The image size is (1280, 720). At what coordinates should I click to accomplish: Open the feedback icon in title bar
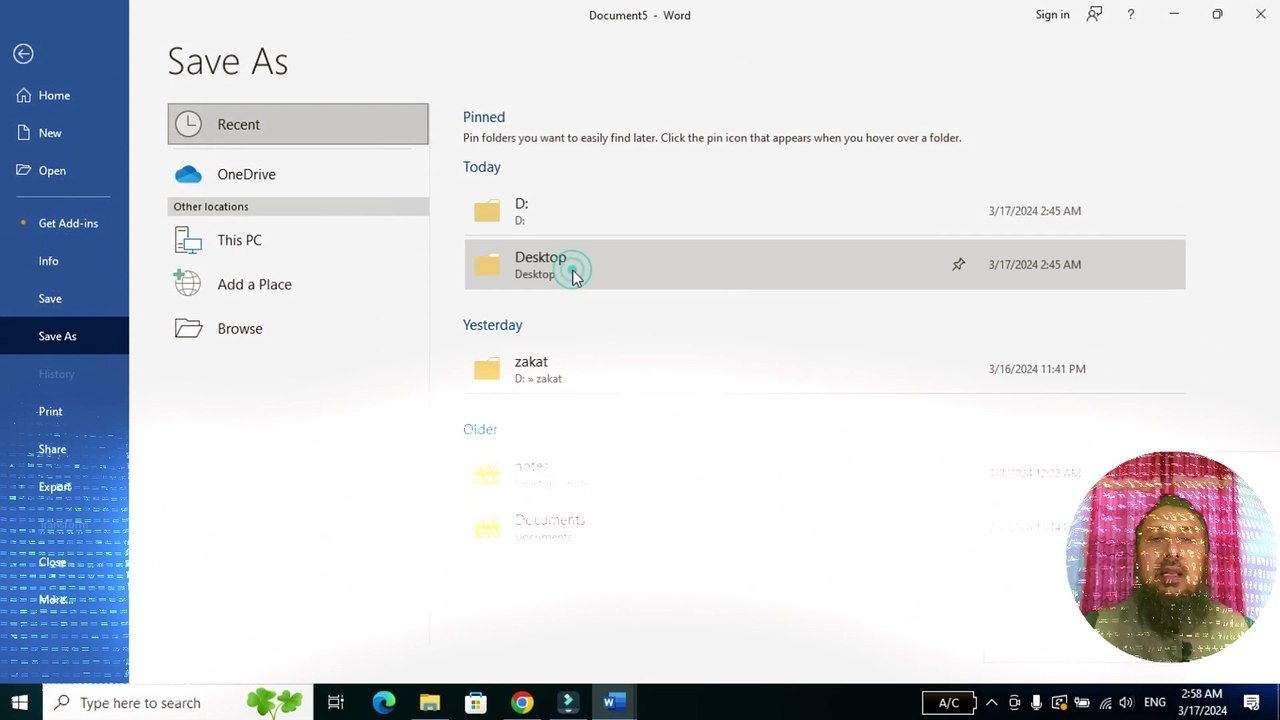(1094, 14)
